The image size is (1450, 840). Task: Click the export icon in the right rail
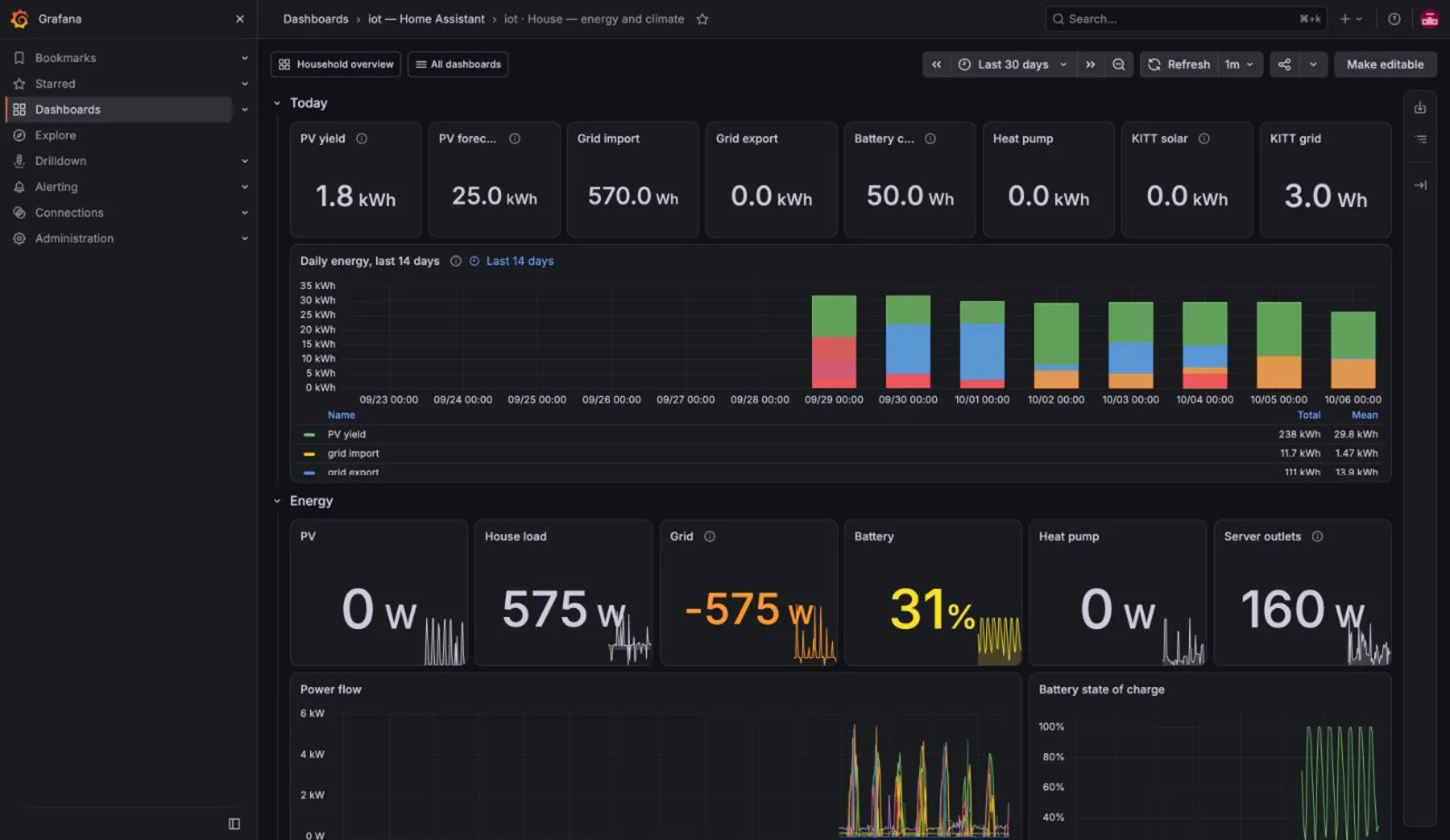click(x=1420, y=108)
